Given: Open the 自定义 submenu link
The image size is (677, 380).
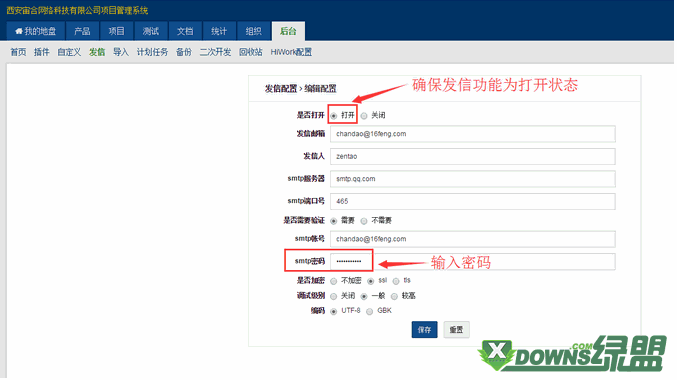Looking at the screenshot, I should click(x=69, y=52).
